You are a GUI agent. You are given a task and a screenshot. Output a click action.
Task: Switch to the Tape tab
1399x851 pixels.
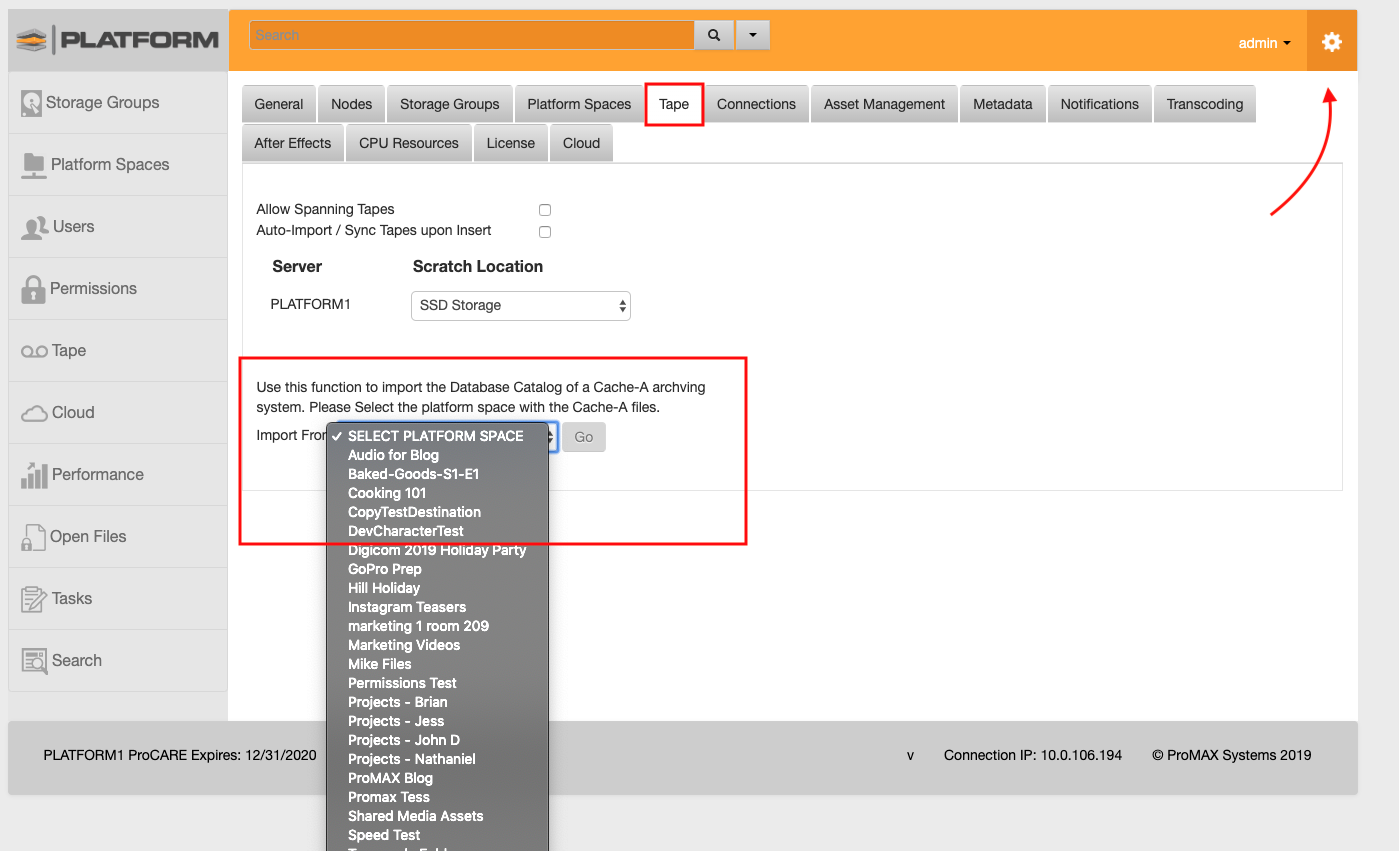(674, 104)
